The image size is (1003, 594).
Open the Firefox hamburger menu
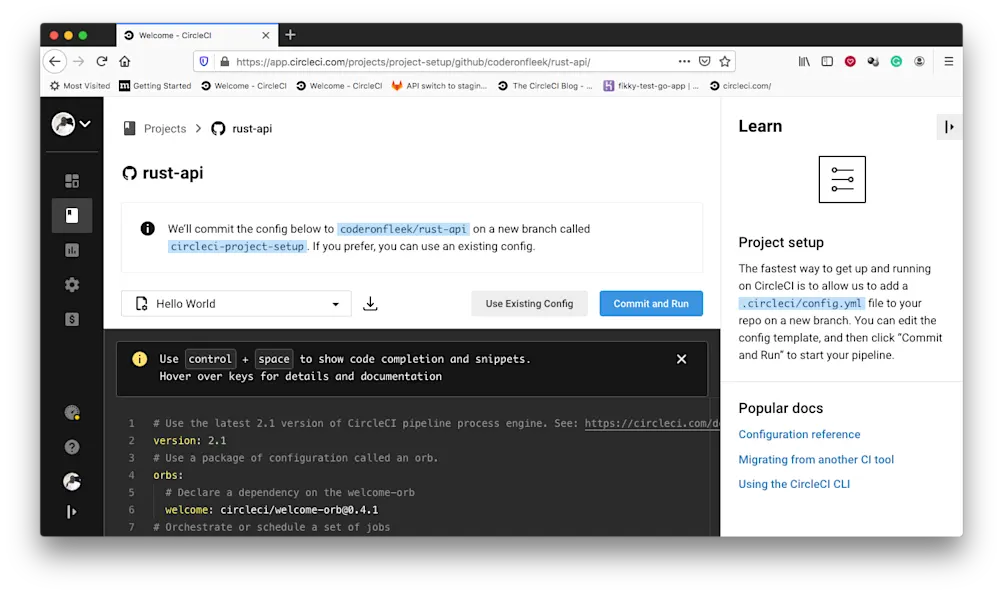[947, 61]
